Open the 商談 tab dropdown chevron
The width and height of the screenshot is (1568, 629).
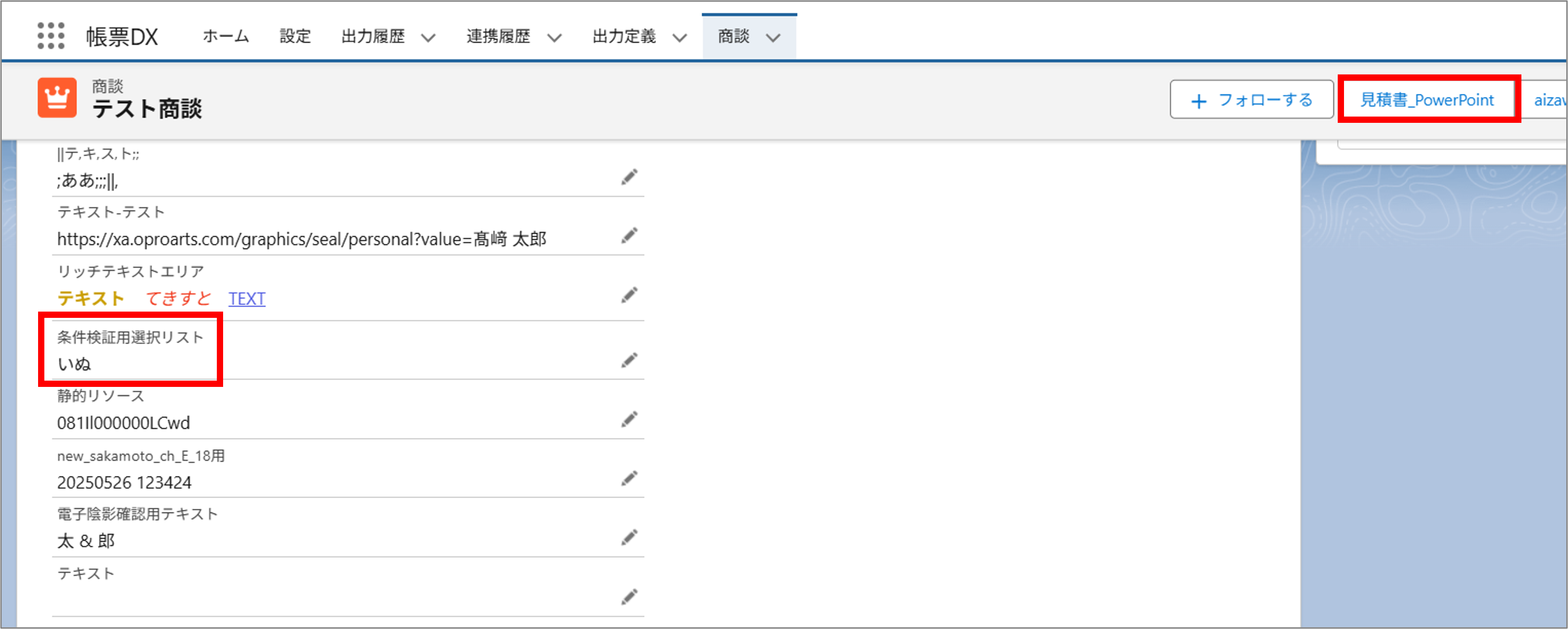click(x=773, y=38)
